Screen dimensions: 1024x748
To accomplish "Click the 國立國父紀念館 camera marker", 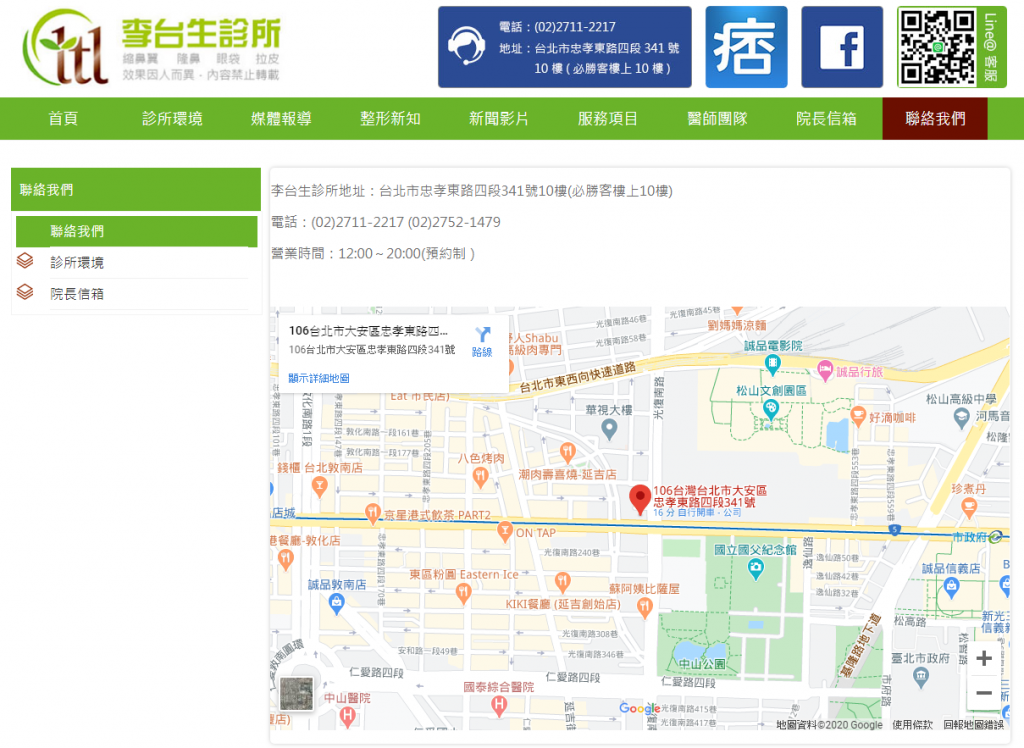I will point(756,569).
